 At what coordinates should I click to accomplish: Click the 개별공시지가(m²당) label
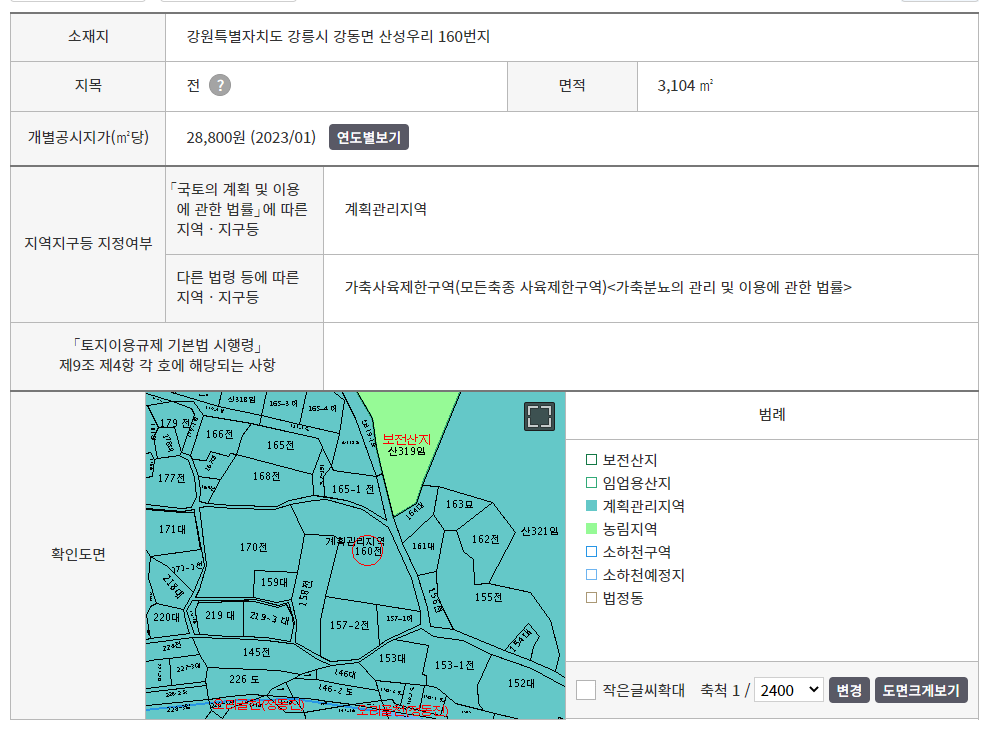pyautogui.click(x=88, y=137)
